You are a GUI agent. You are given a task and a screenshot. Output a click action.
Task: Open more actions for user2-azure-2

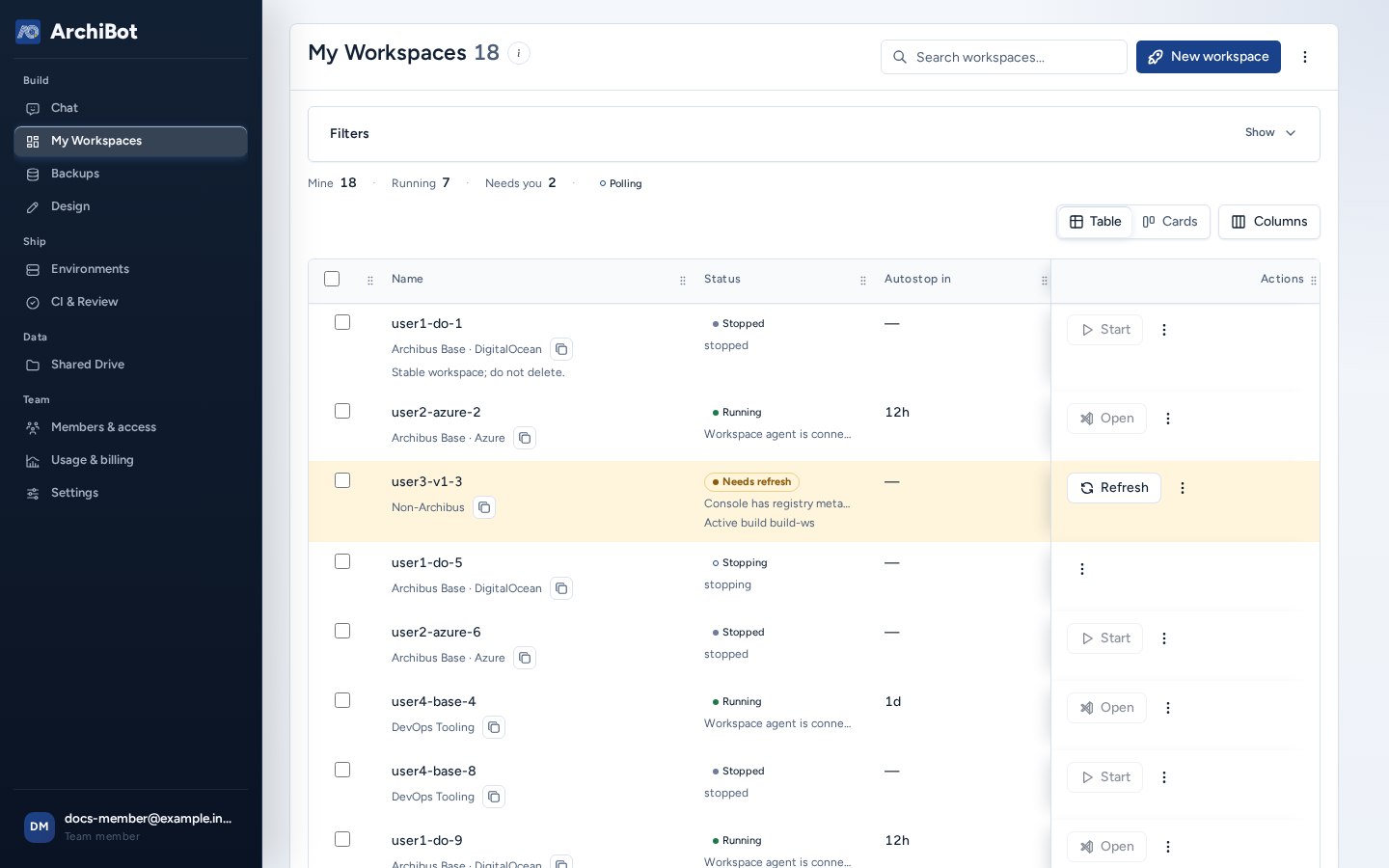click(1168, 419)
